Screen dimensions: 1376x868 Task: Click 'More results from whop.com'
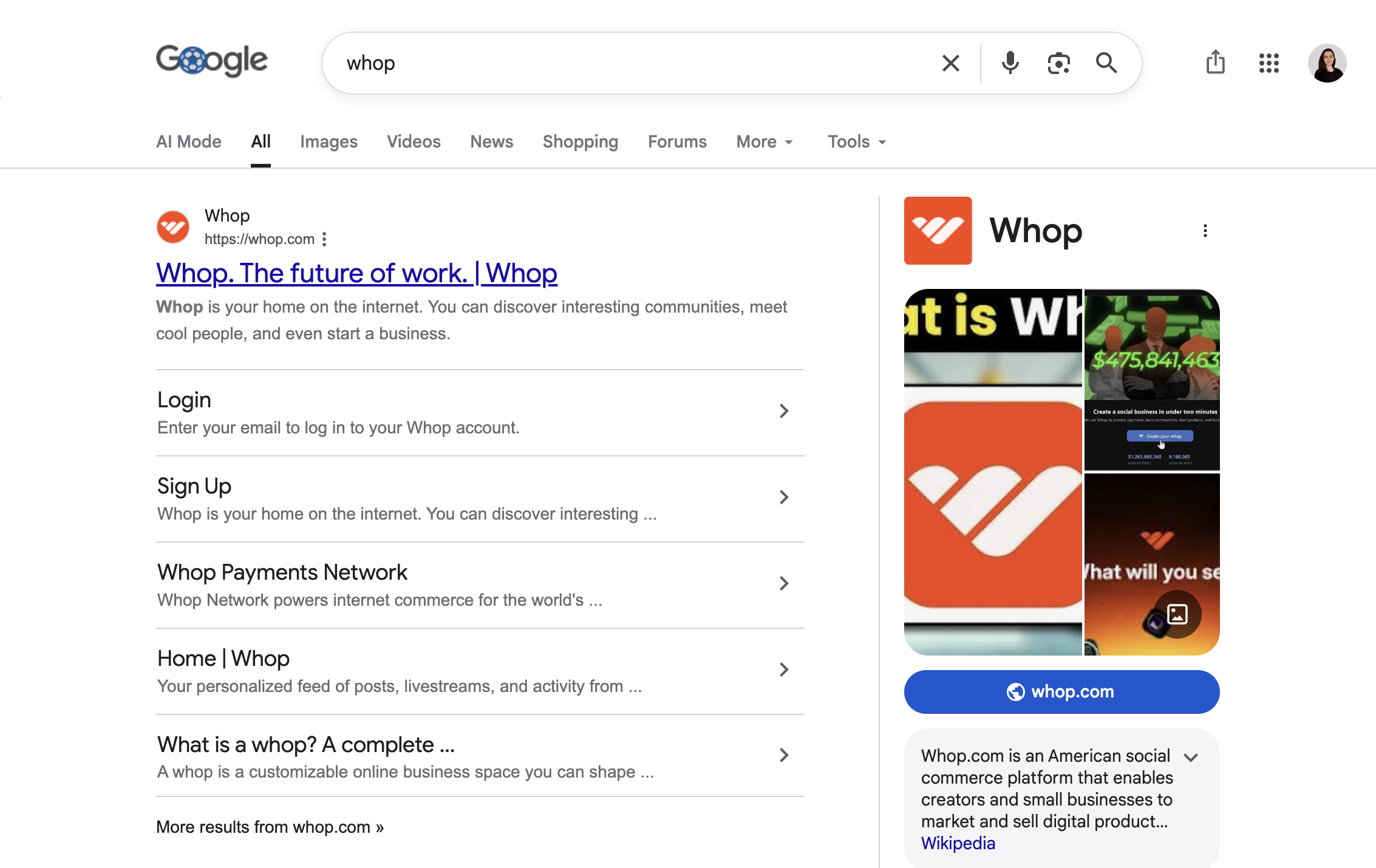coord(270,827)
